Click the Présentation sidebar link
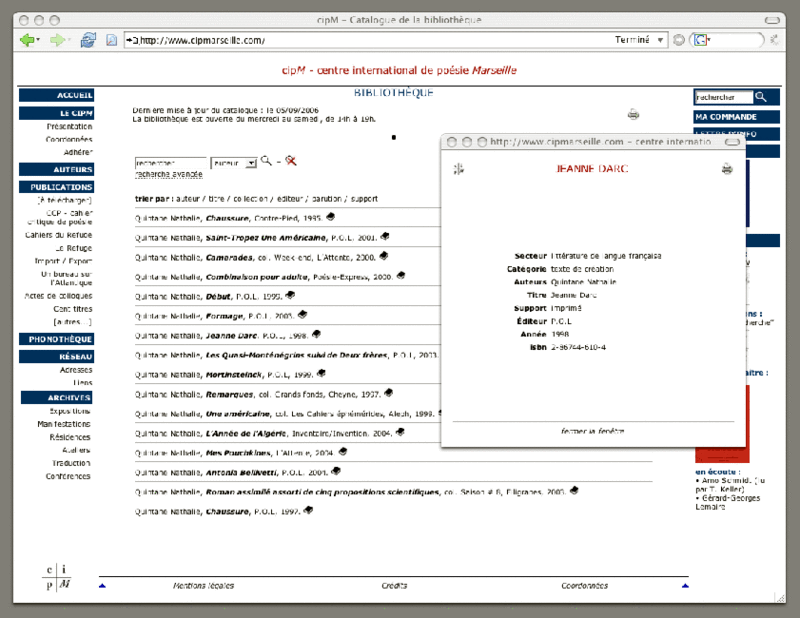This screenshot has height=618, width=800. coord(69,127)
